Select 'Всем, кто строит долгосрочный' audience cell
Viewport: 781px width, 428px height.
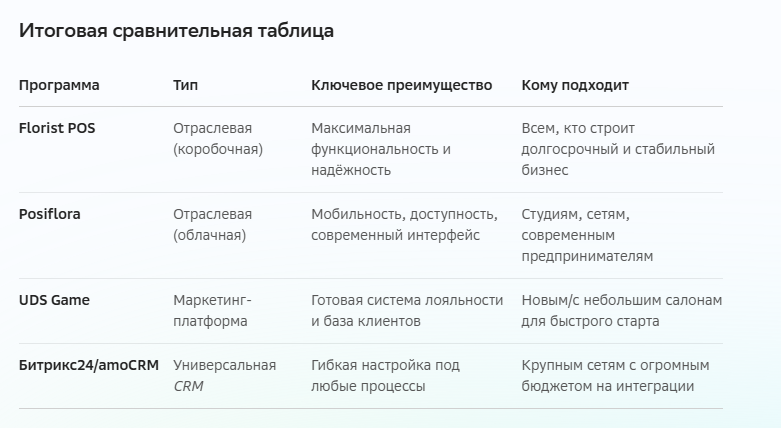pos(618,149)
